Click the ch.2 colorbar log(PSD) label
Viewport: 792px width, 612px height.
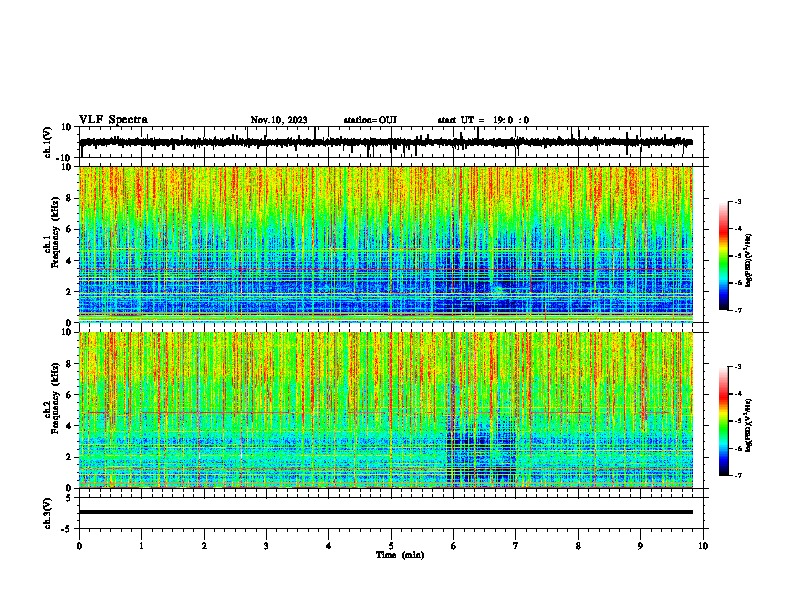click(x=749, y=425)
